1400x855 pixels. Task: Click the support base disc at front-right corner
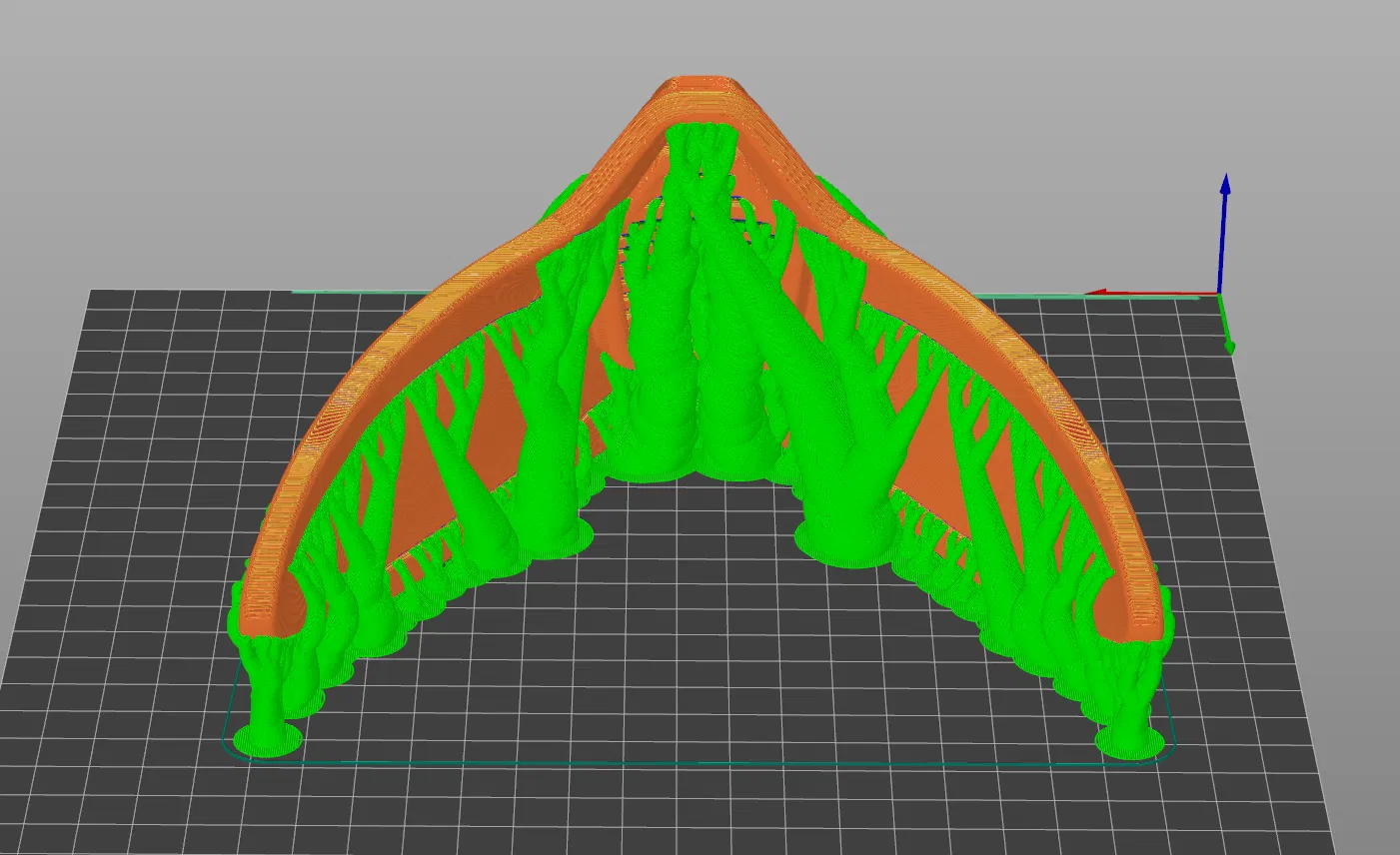click(x=1130, y=742)
